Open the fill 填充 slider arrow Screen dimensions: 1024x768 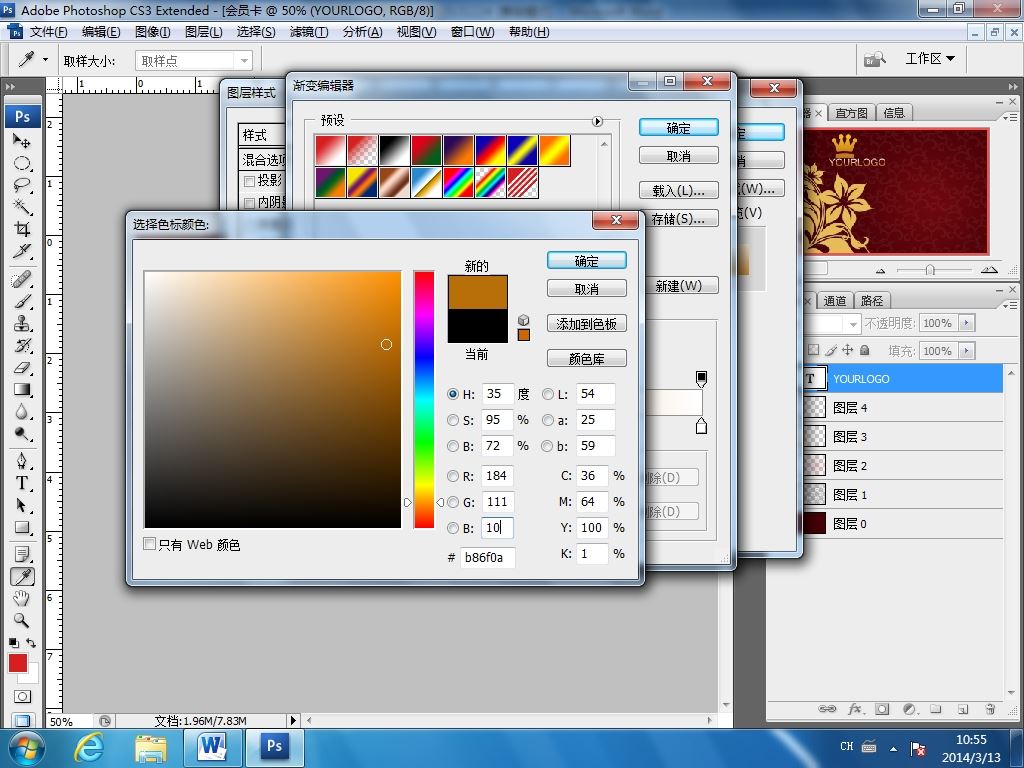pos(967,351)
